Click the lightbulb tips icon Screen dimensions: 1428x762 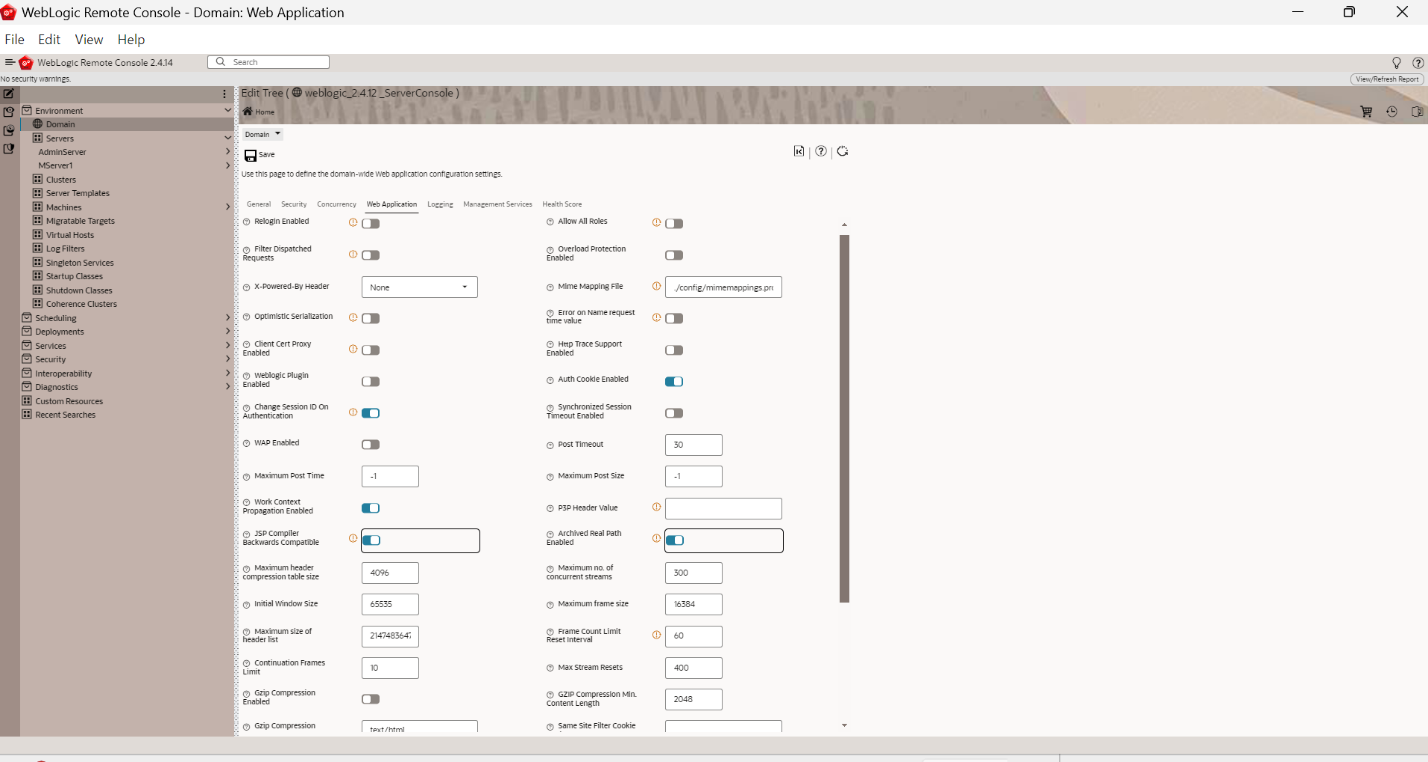1397,62
